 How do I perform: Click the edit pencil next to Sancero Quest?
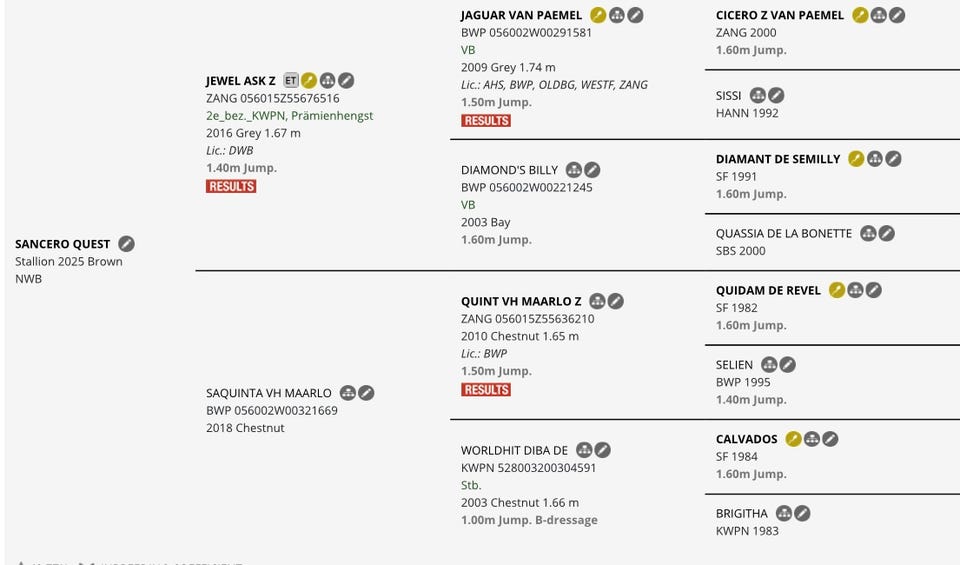(x=126, y=244)
